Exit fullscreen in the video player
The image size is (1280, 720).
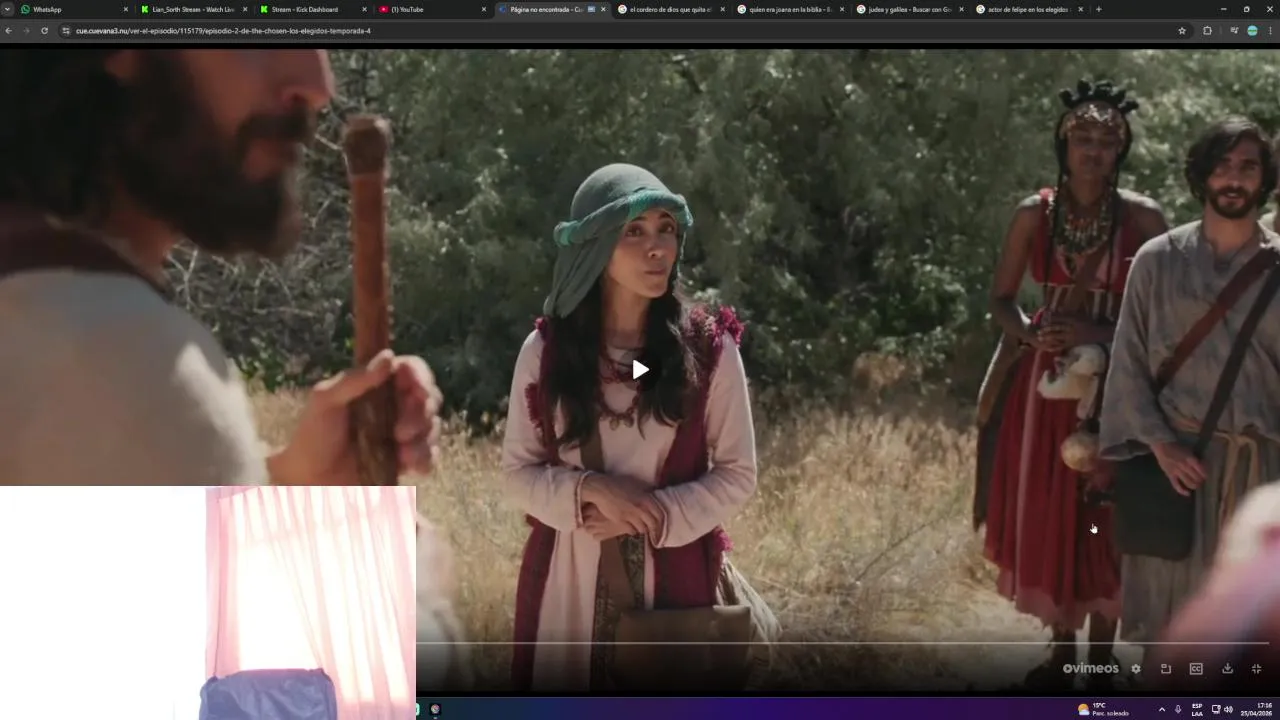tap(1257, 669)
